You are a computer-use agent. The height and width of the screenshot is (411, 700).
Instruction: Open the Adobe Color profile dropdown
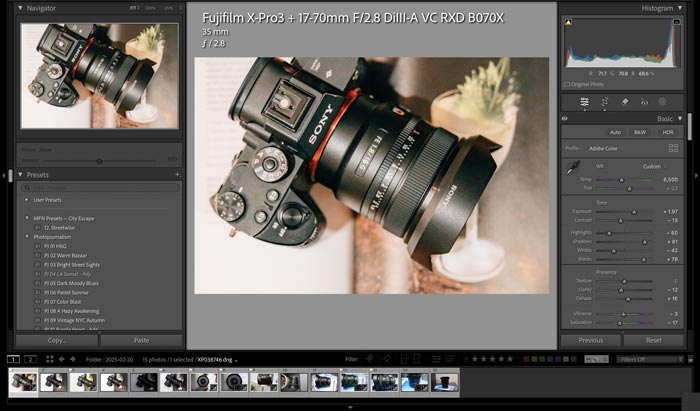pos(606,149)
